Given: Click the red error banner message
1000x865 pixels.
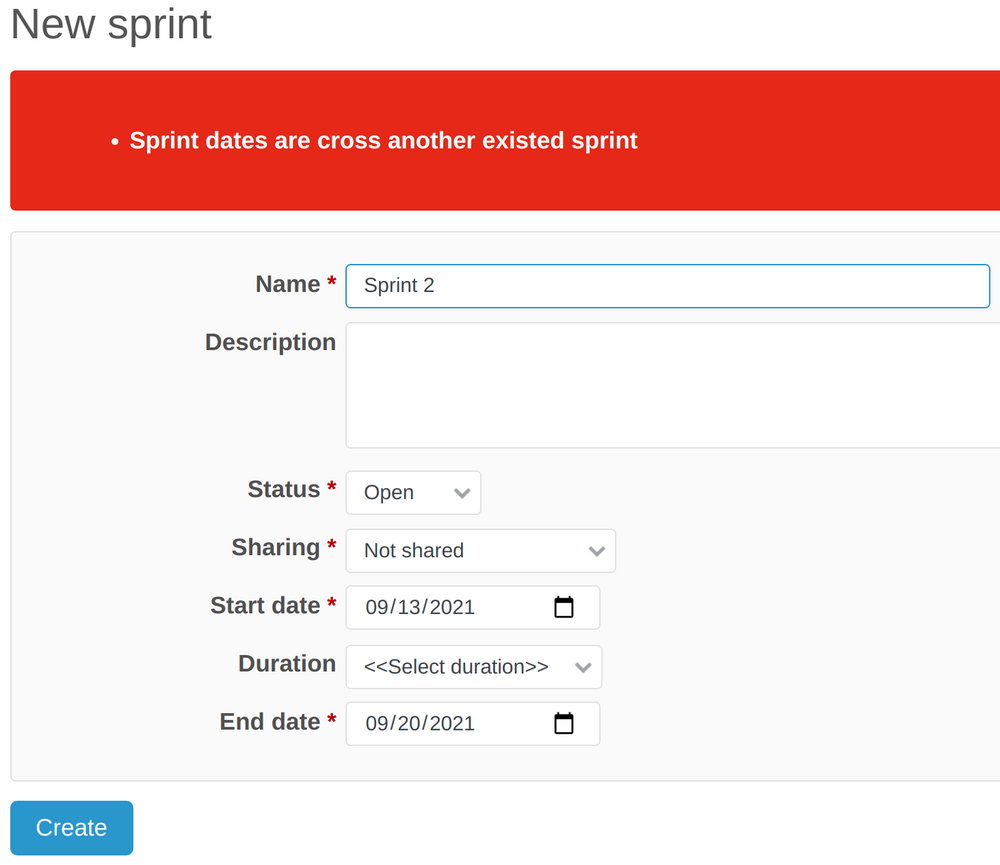Looking at the screenshot, I should pyautogui.click(x=383, y=140).
